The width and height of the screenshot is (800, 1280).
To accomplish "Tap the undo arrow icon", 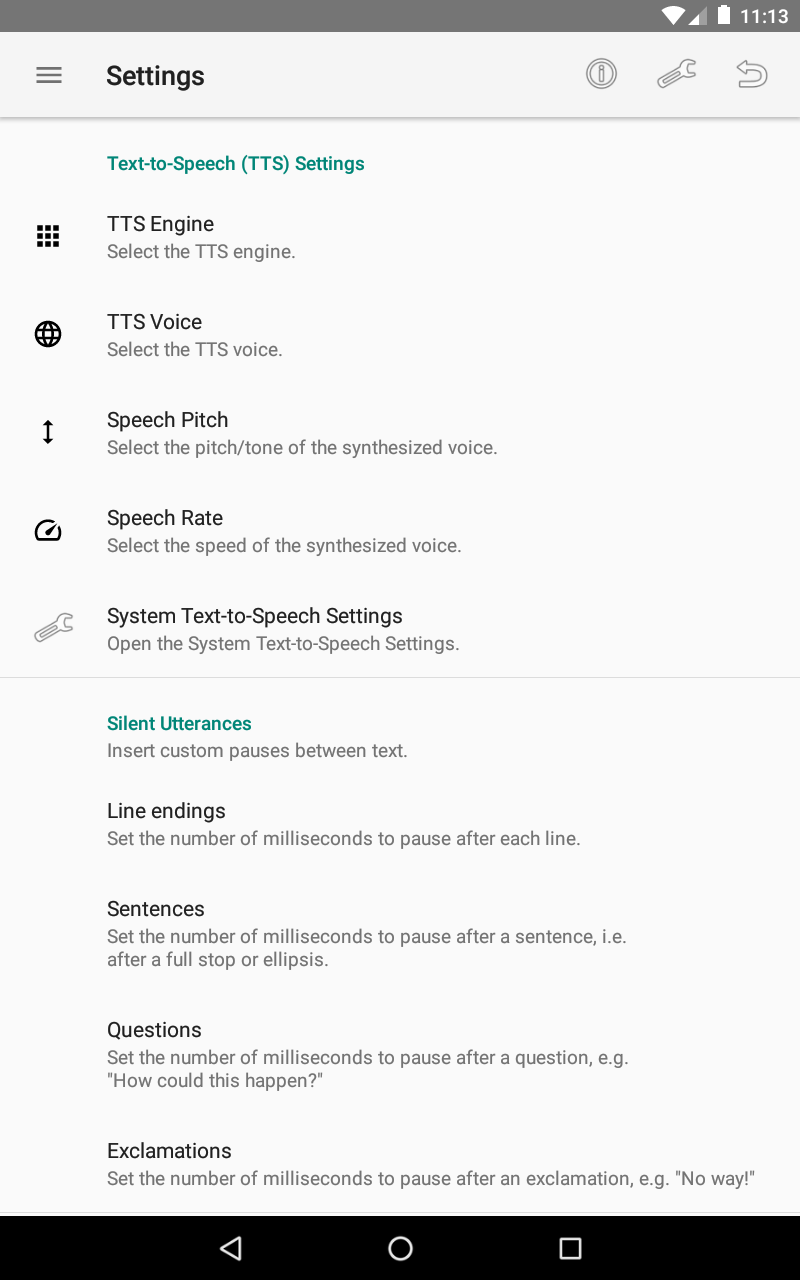I will (752, 74).
